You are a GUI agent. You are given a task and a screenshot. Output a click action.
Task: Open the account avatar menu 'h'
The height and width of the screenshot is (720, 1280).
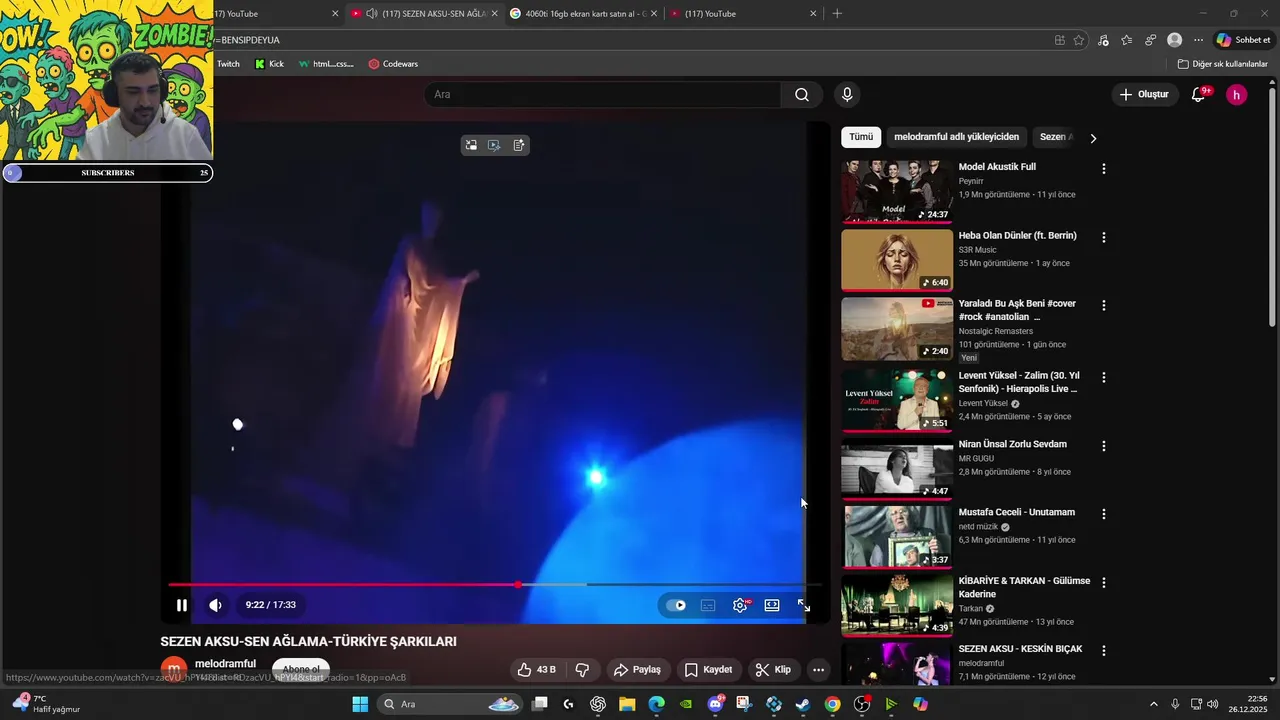1237,95
